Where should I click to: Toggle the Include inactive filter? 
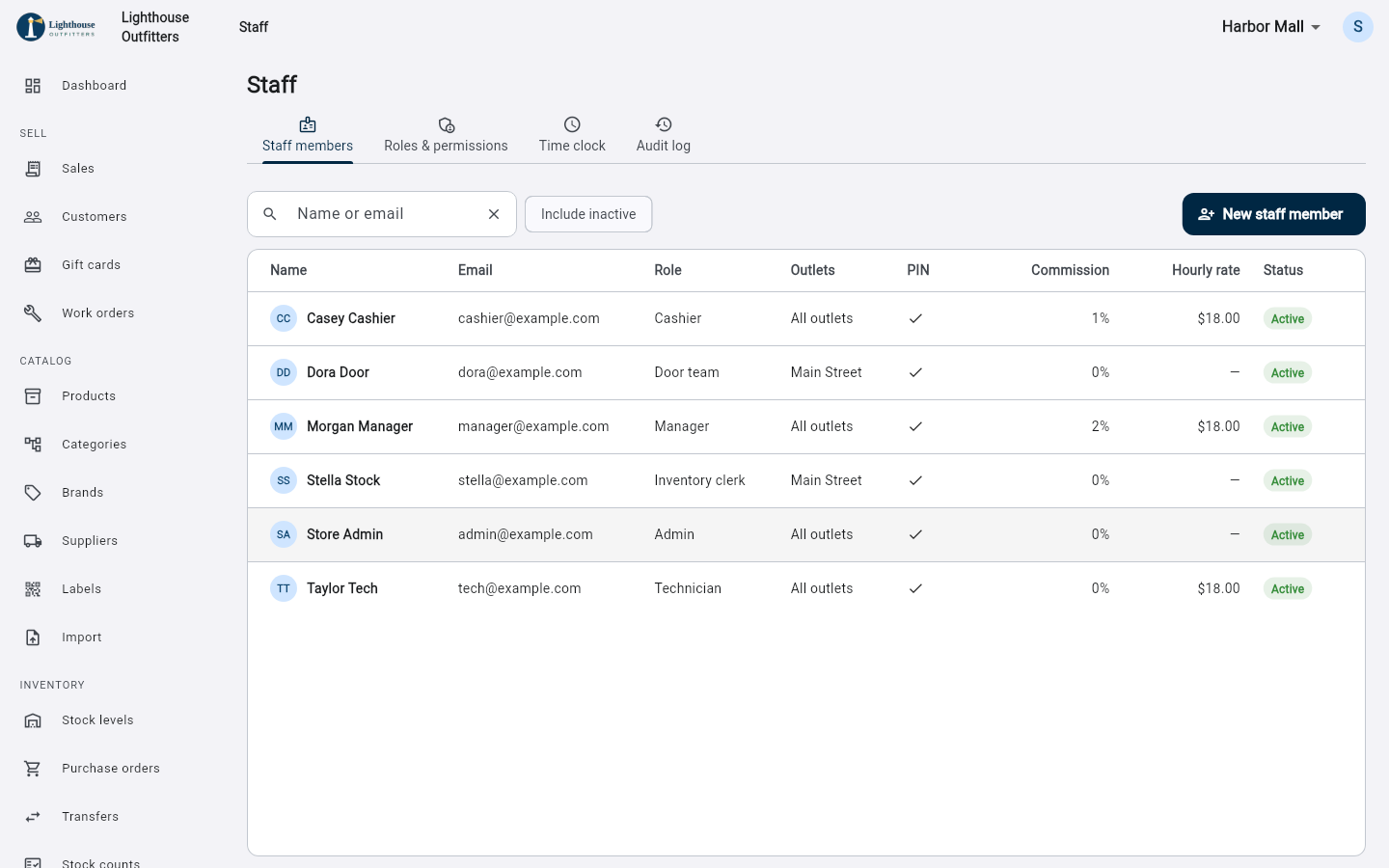[x=588, y=214]
